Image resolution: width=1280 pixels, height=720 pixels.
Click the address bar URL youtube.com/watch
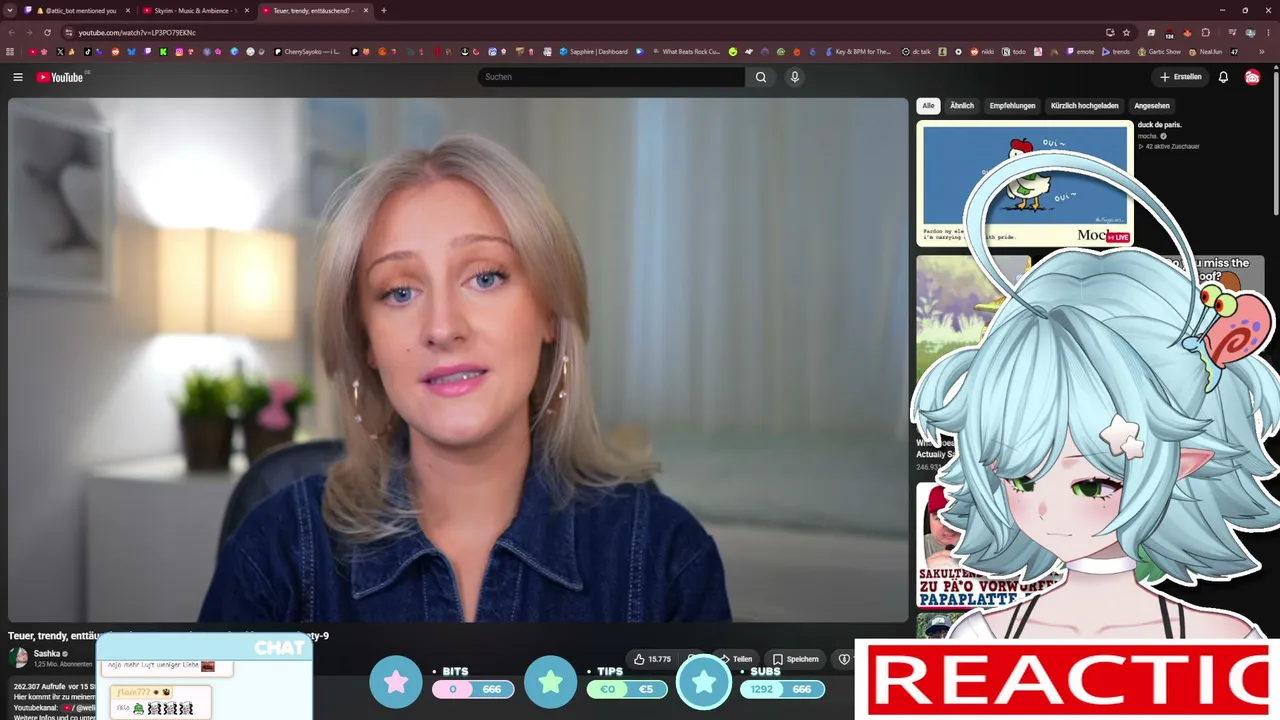point(137,32)
